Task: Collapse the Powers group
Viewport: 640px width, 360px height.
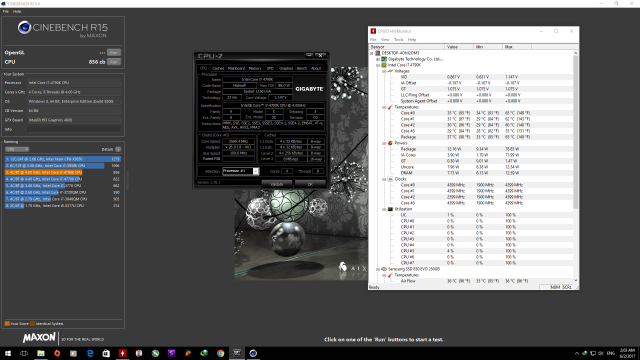Action: point(384,143)
